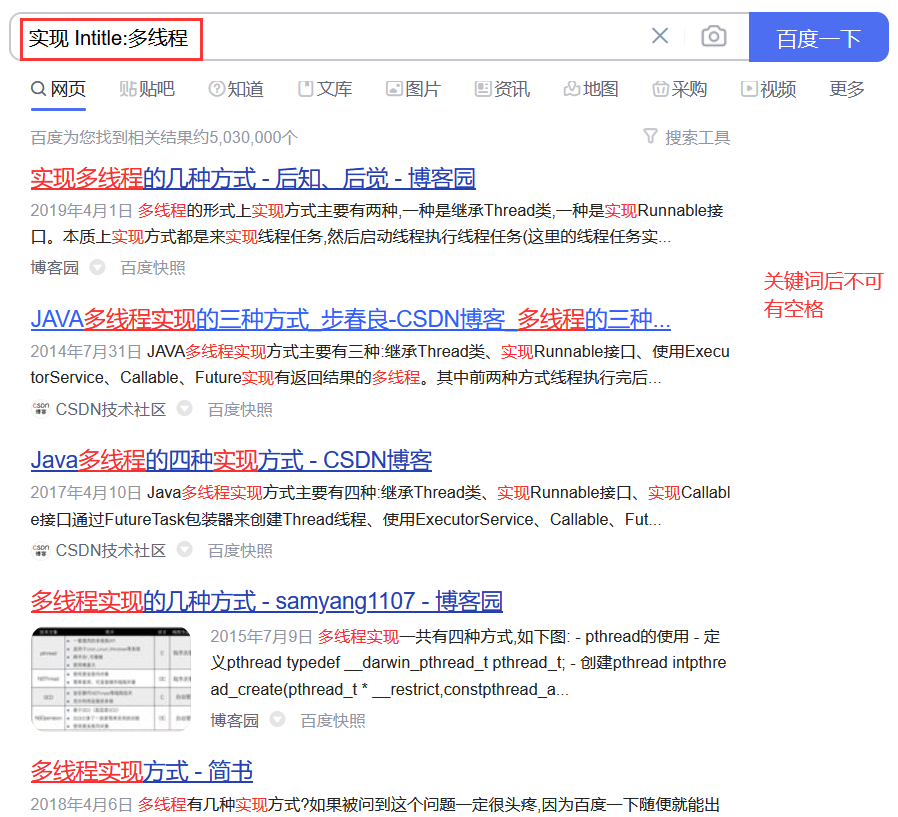Switch to the 贴吧 tab

pyautogui.click(x=147, y=89)
